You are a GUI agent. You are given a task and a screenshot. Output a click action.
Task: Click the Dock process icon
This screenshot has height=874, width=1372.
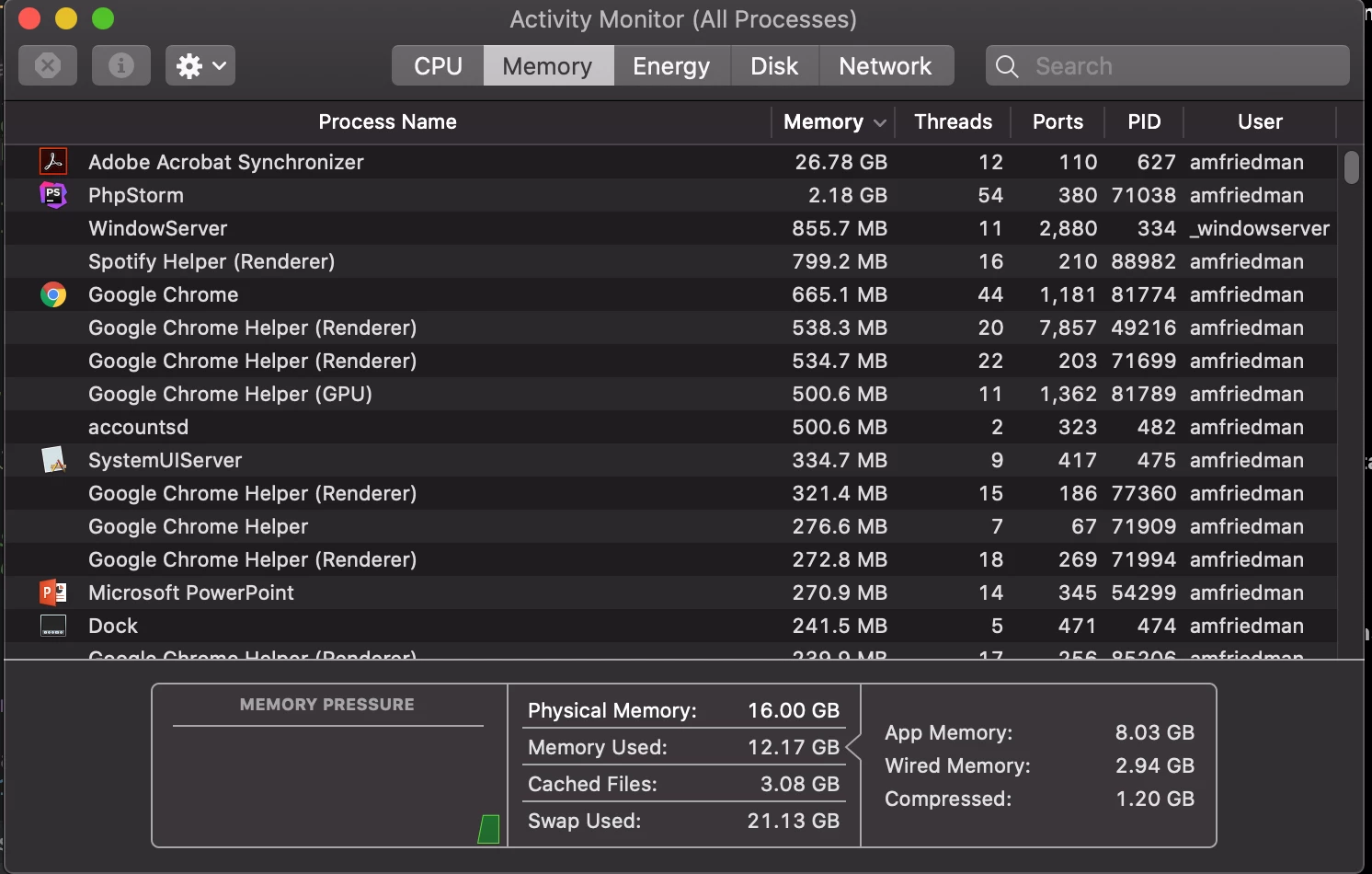tap(53, 626)
